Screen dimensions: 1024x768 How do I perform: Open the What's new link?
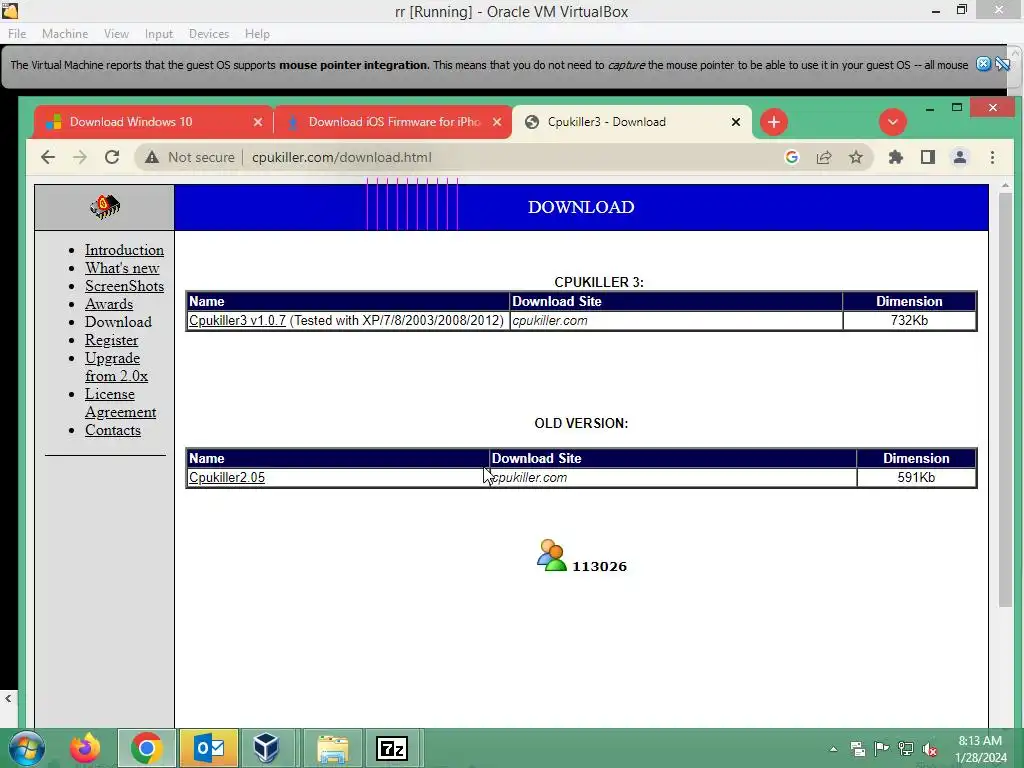(122, 268)
